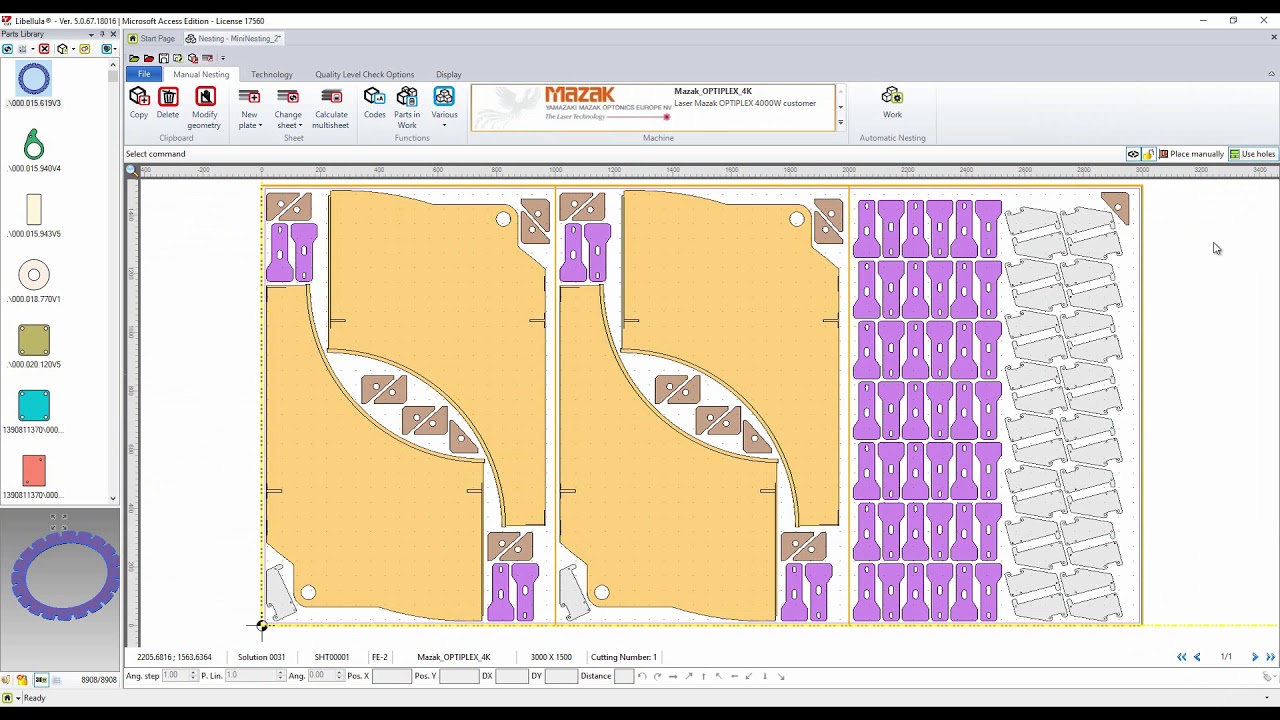The image size is (1280, 720).
Task: Click the save floppy disk icon
Action: [163, 58]
